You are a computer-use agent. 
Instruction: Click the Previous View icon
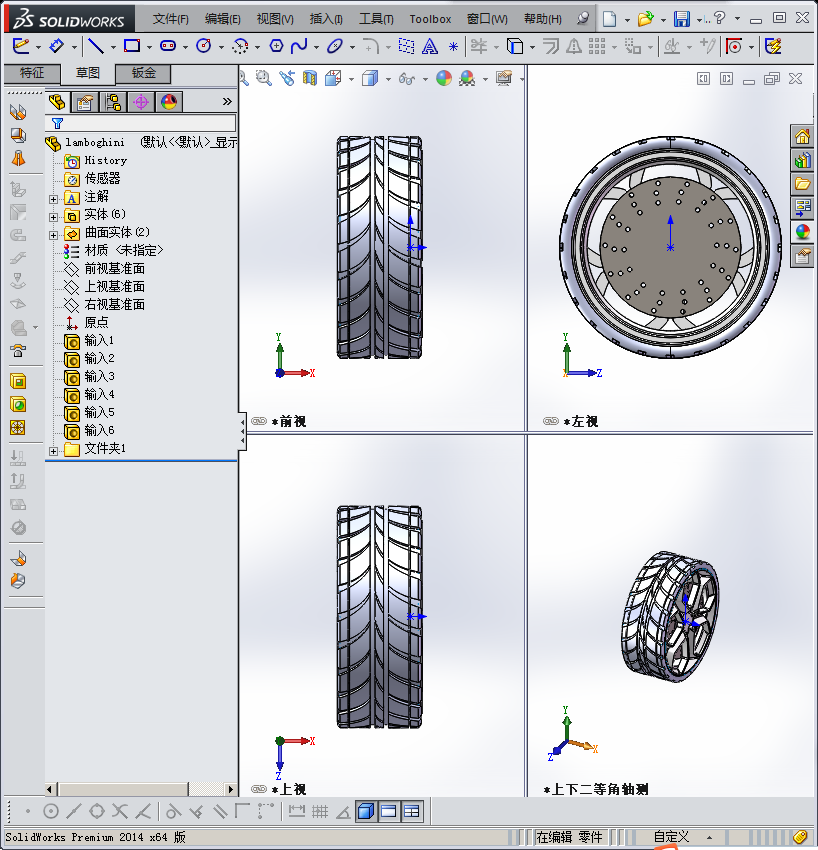(x=287, y=79)
